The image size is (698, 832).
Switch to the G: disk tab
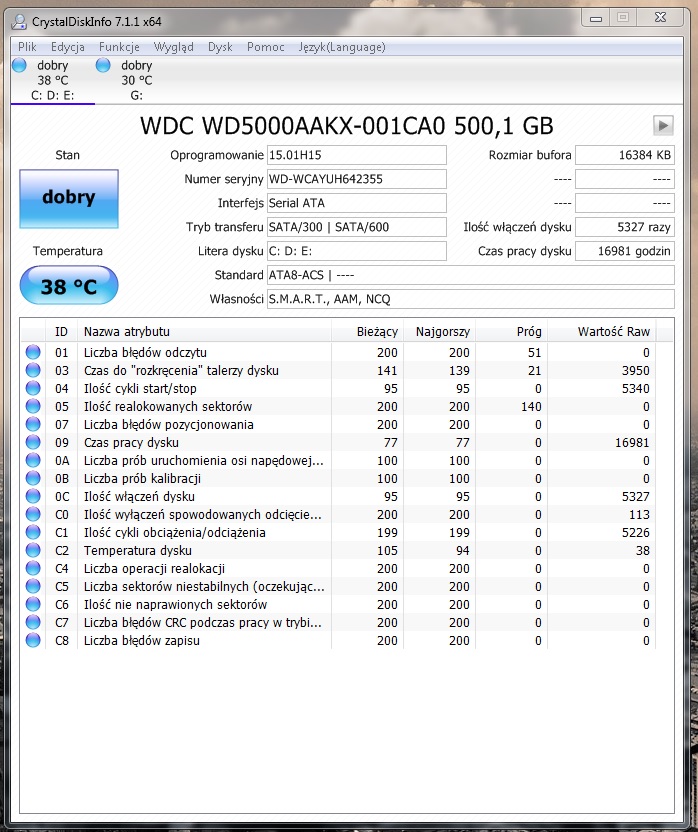[x=136, y=80]
